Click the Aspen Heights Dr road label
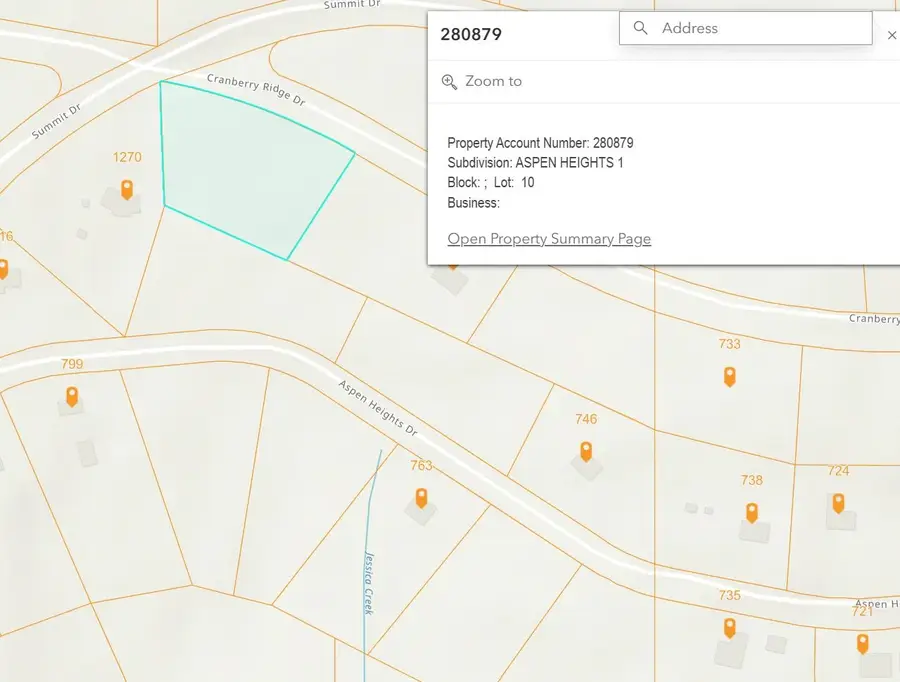This screenshot has width=900, height=682. (x=378, y=408)
